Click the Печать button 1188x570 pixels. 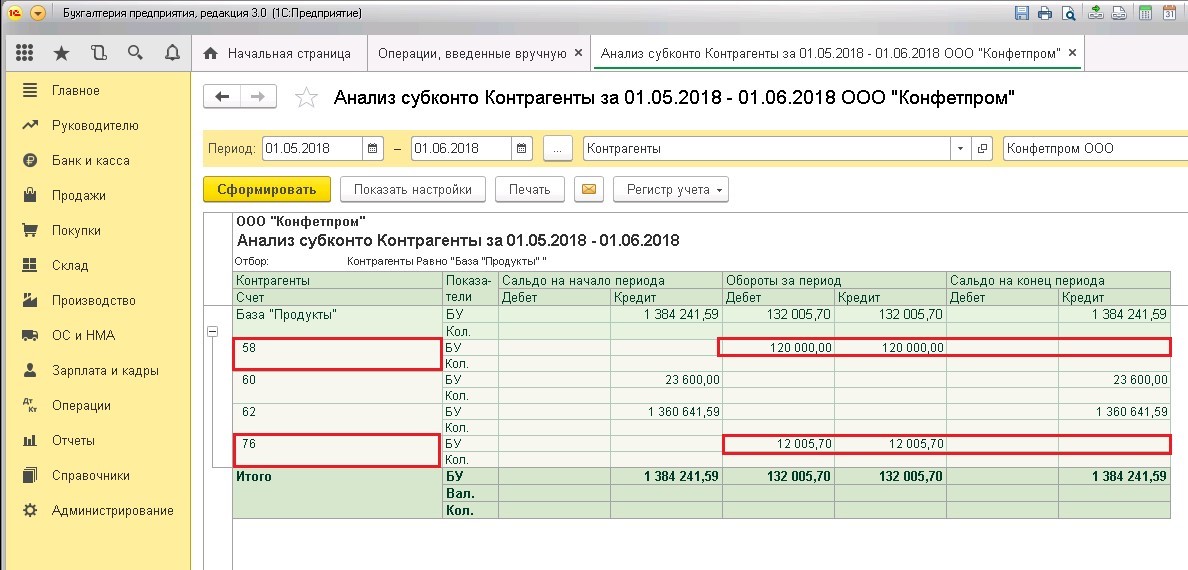(530, 189)
